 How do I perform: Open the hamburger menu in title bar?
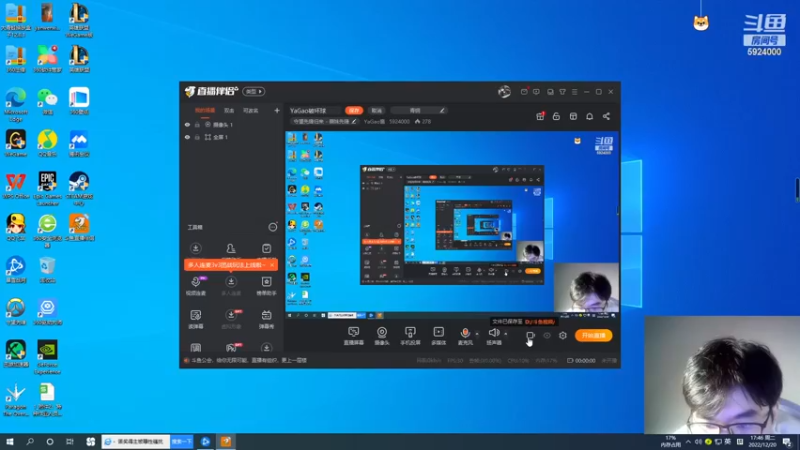coord(574,92)
